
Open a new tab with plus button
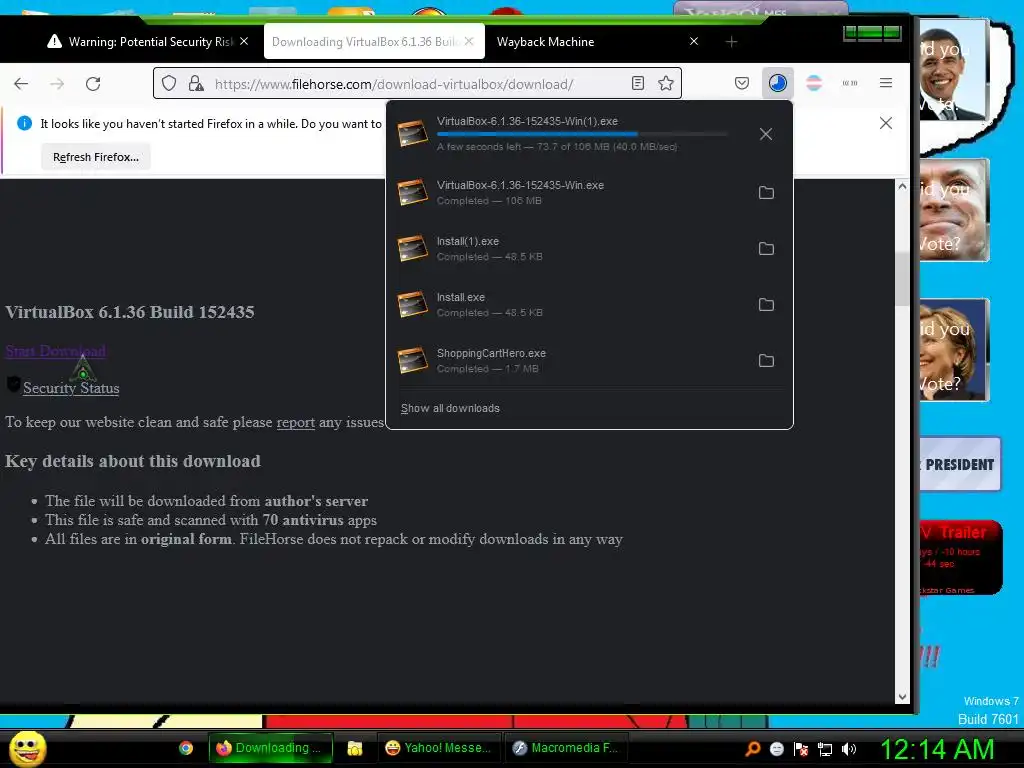coord(731,42)
